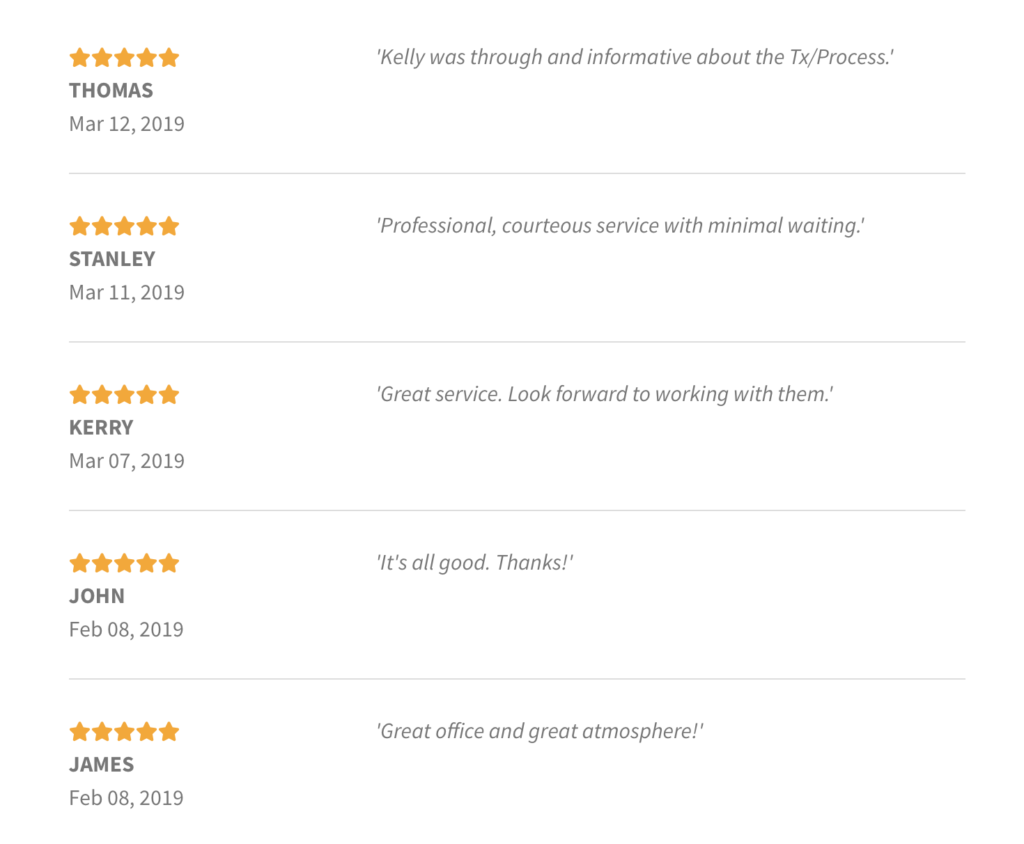The image size is (1024, 844).
Task: Click John's Feb 08, 2019 date
Action: (x=126, y=630)
